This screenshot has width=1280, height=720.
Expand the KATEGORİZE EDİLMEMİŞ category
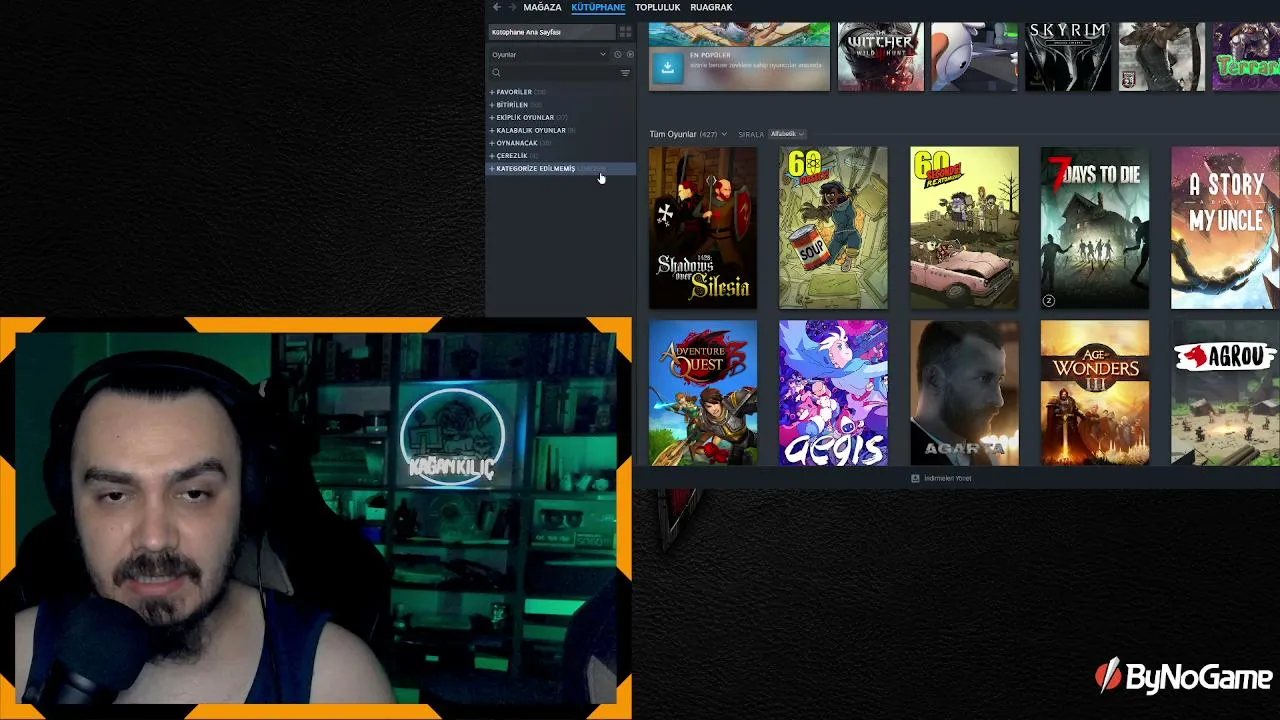click(561, 169)
